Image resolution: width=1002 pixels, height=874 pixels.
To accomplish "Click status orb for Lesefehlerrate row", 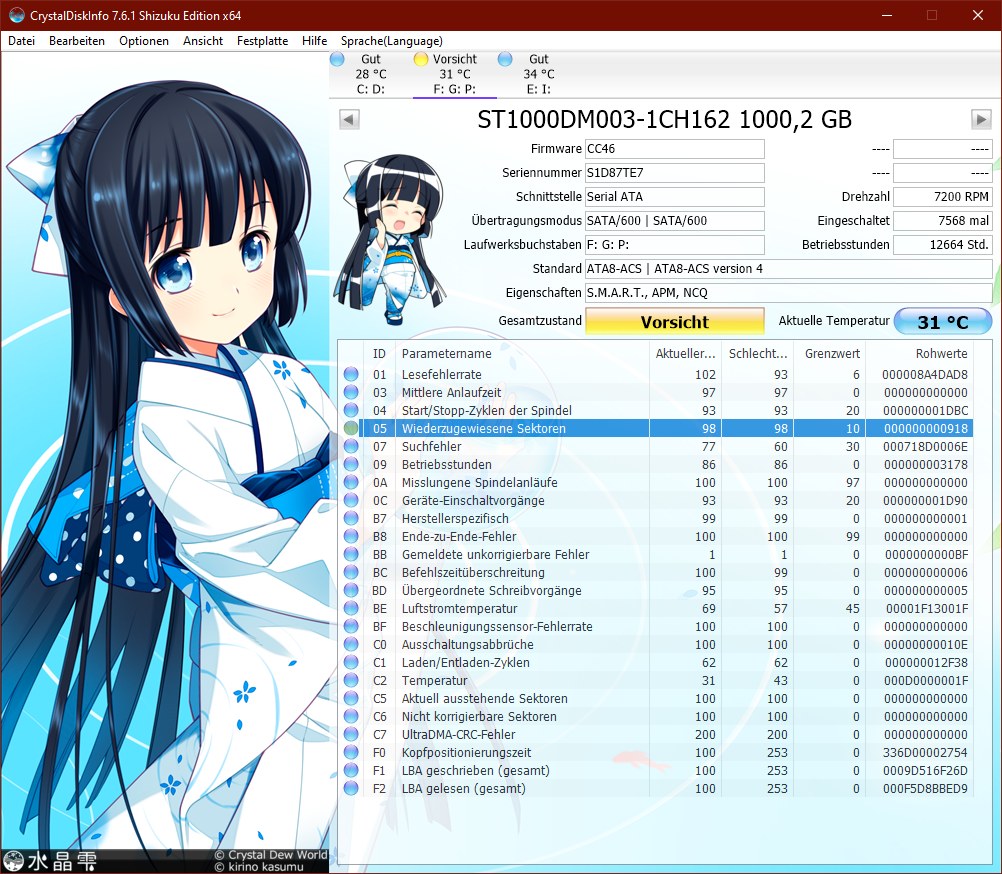I will (351, 374).
